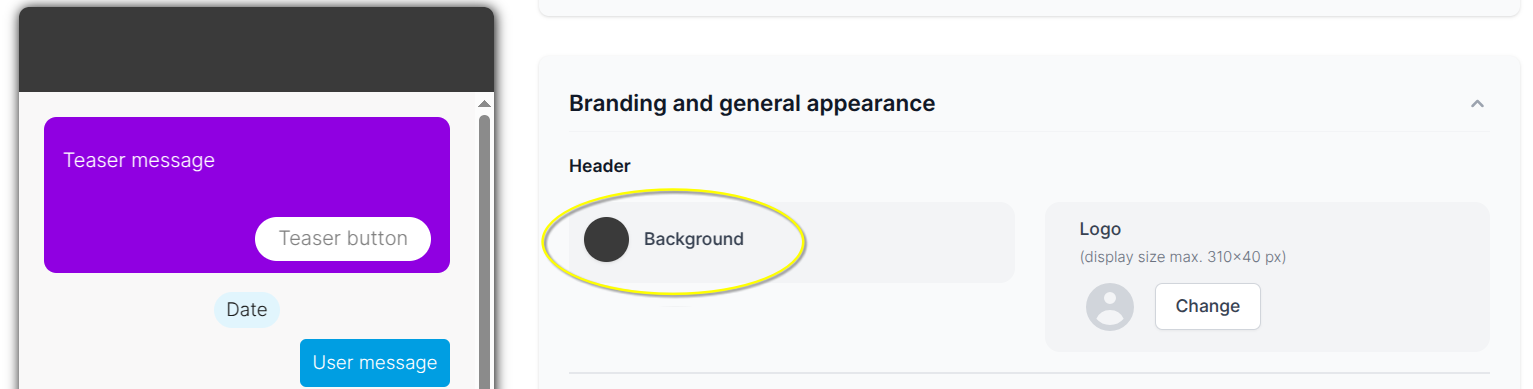
Task: Click the Header subsection title
Action: (600, 166)
